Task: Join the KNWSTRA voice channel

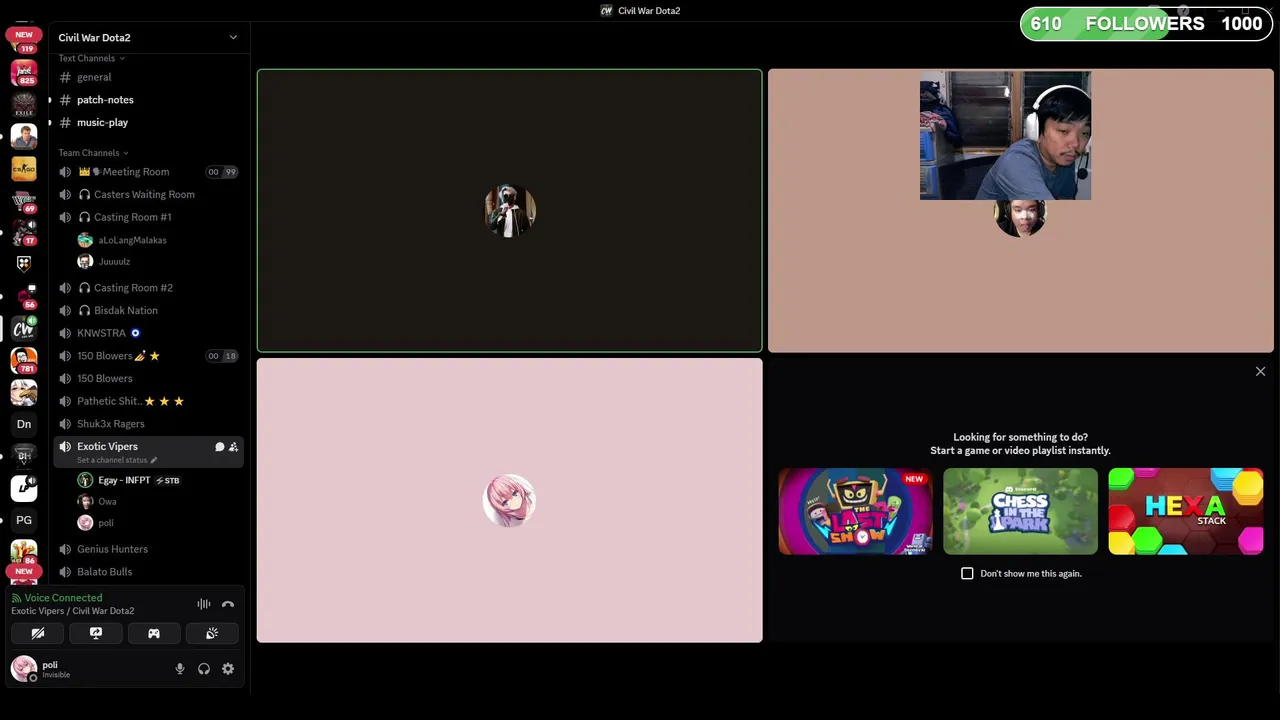Action: tap(148, 333)
